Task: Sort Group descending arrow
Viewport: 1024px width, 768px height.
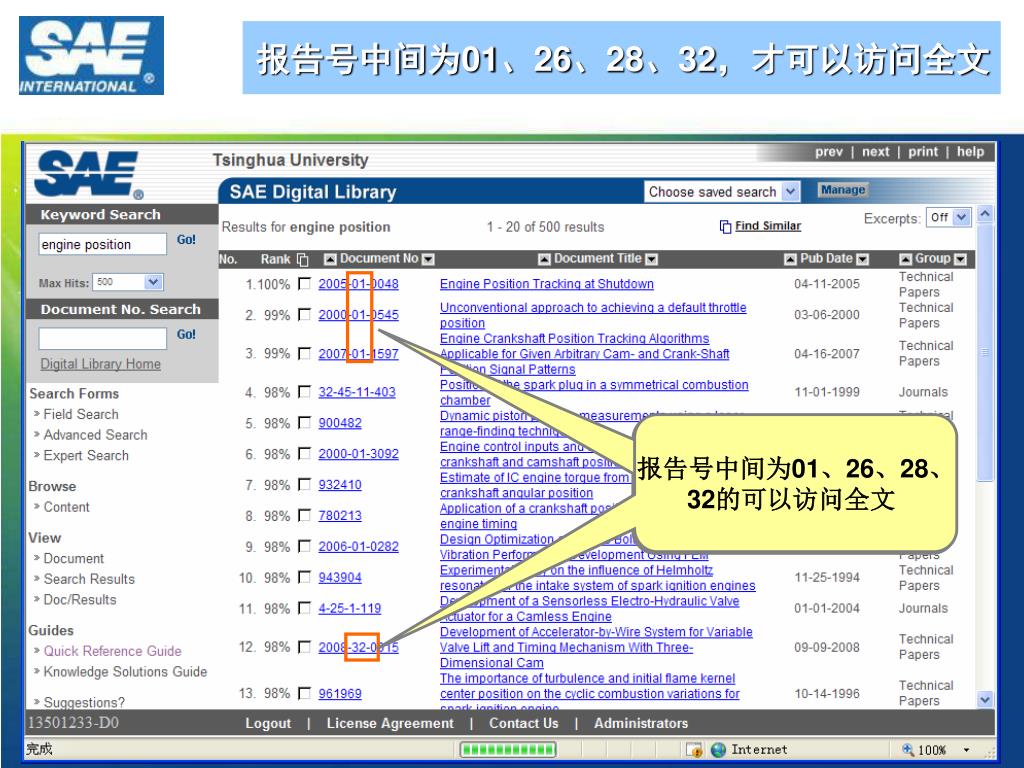Action: click(959, 259)
